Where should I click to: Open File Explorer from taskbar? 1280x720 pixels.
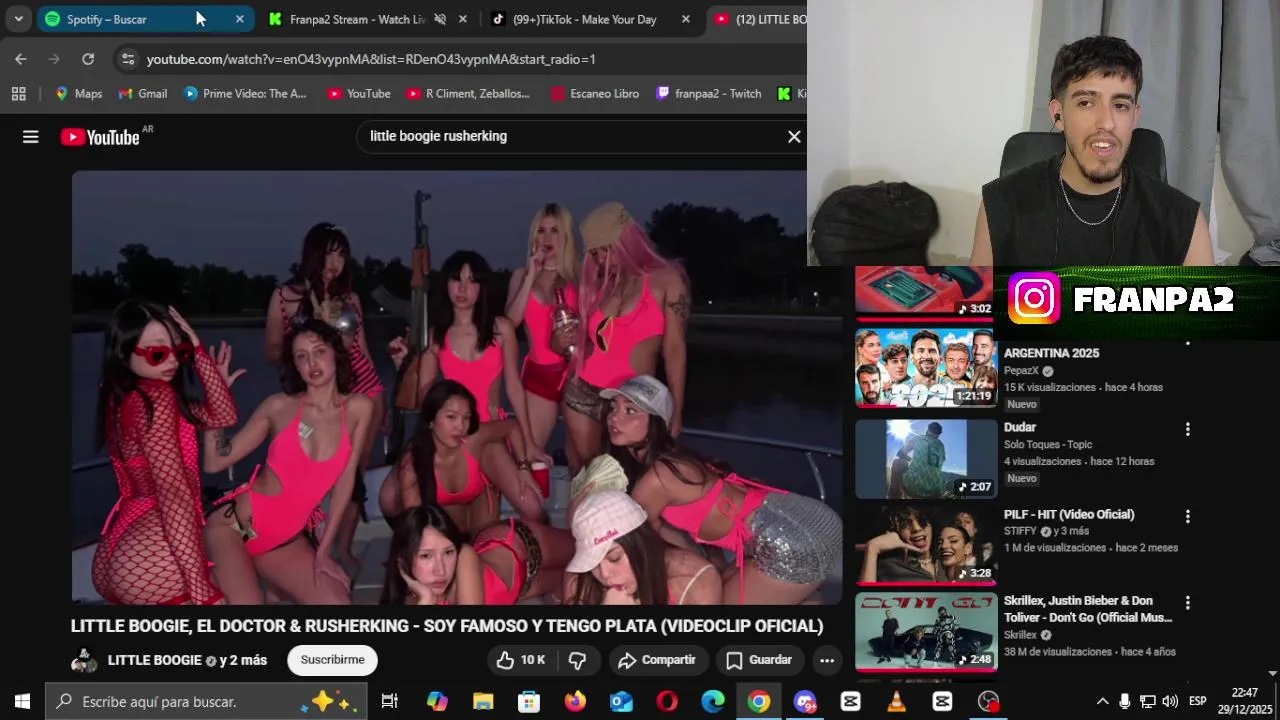pos(483,702)
